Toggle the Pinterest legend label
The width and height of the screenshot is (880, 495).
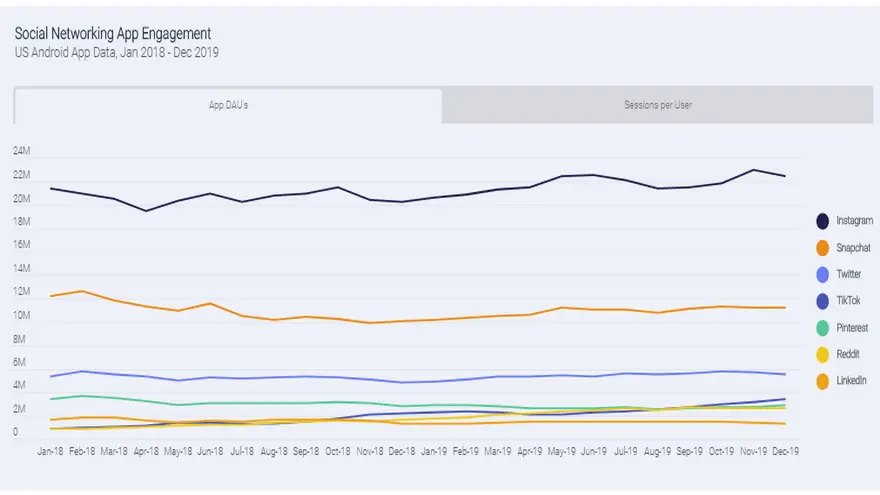click(852, 327)
